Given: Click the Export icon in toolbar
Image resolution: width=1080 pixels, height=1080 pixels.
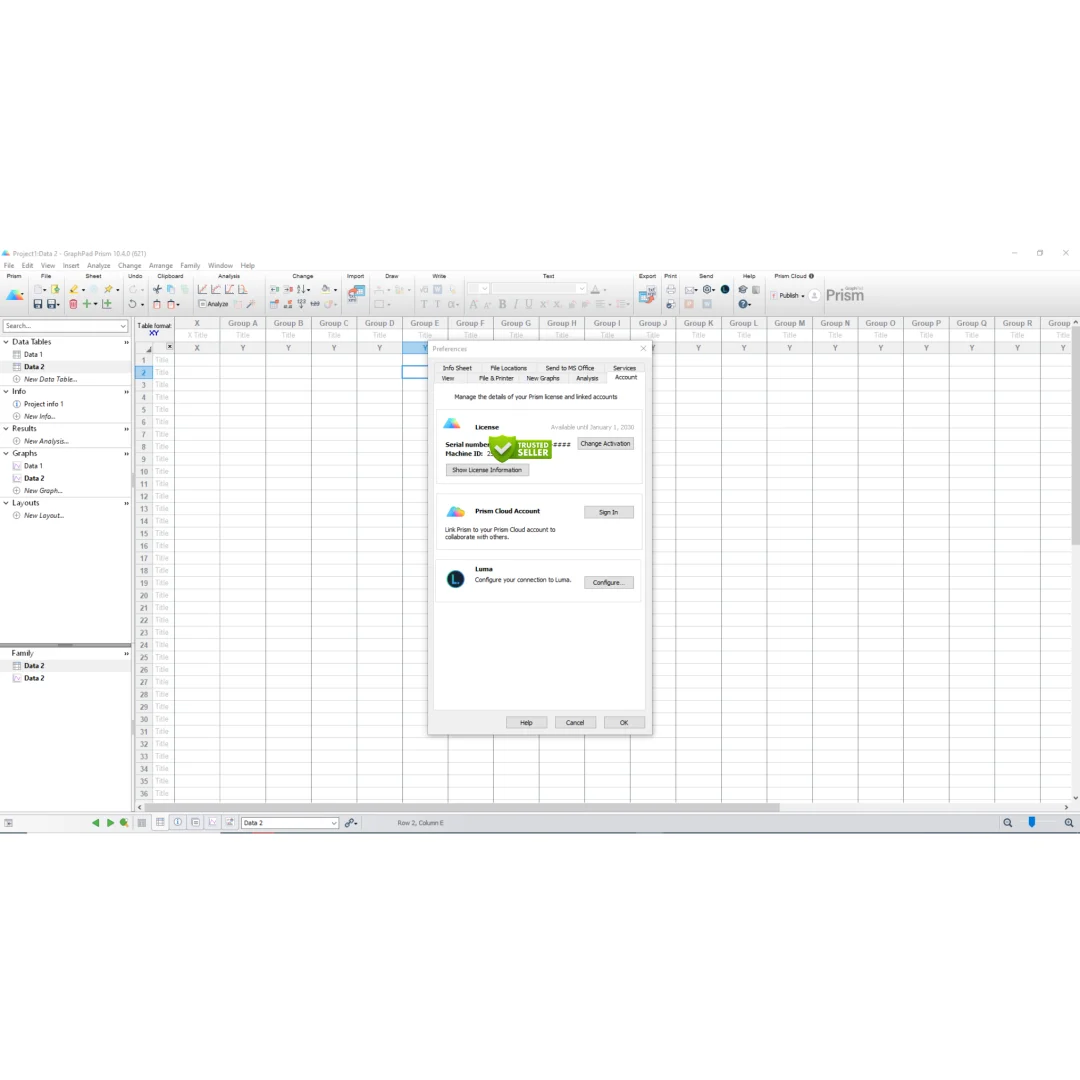Looking at the screenshot, I should click(650, 293).
